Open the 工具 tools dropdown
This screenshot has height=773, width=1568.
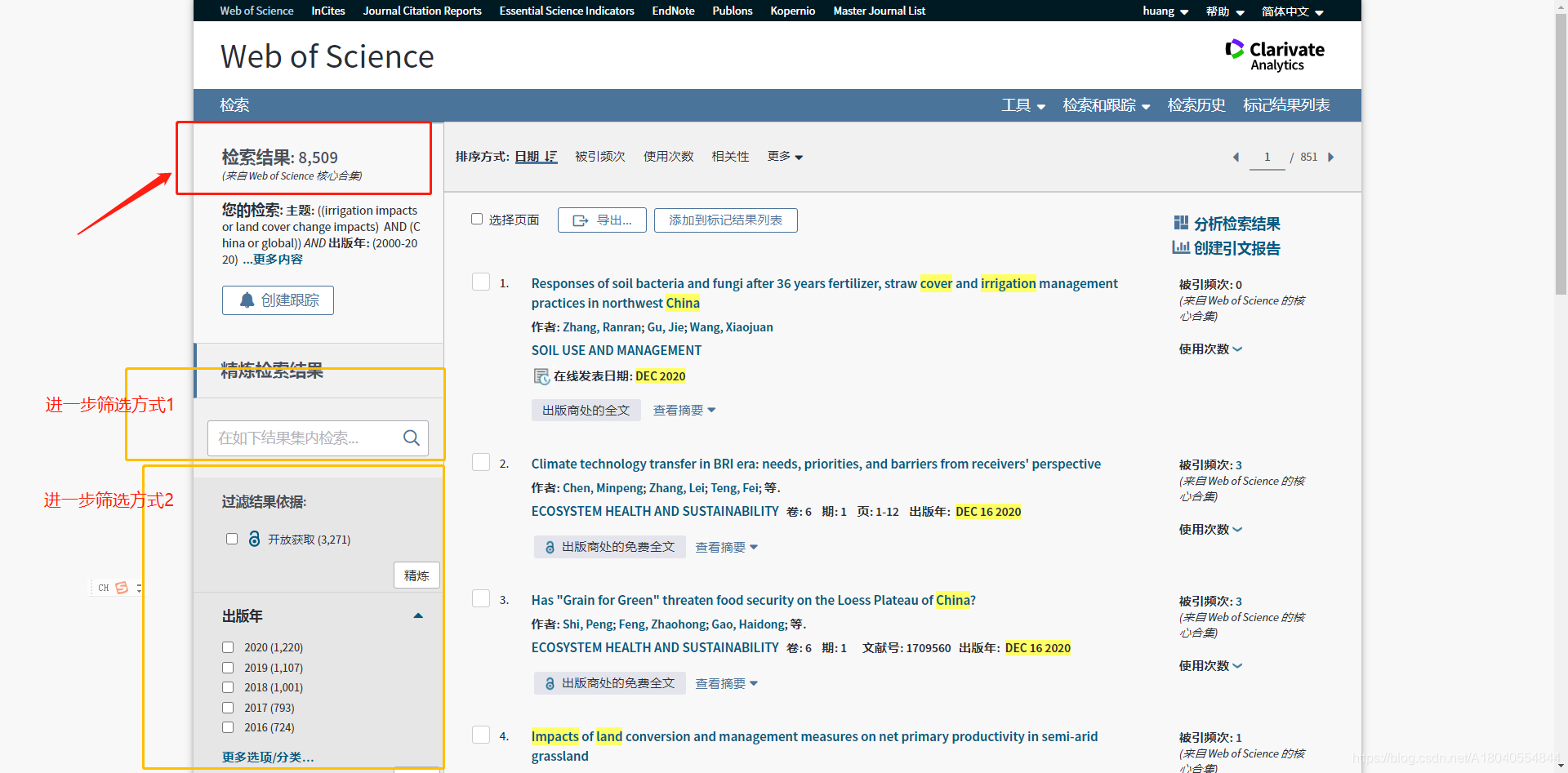[x=1023, y=105]
